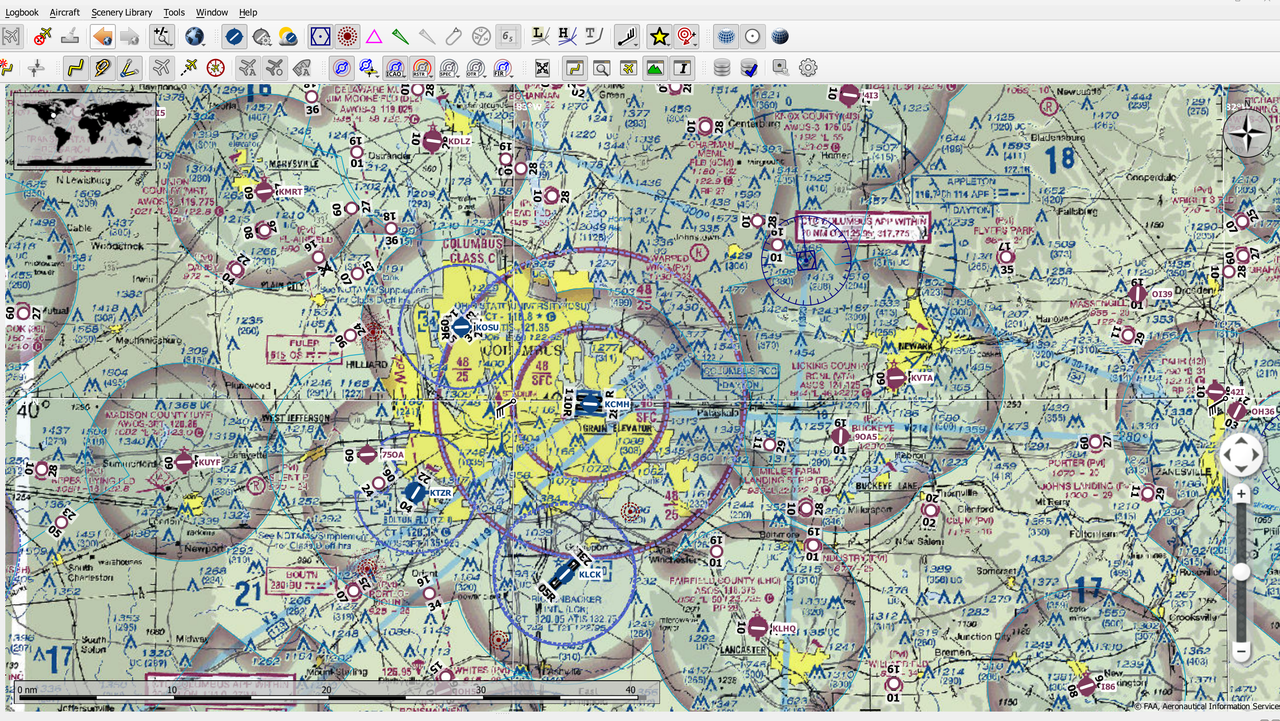Go forward to next map position
The width and height of the screenshot is (1280, 721).
pyautogui.click(x=130, y=37)
